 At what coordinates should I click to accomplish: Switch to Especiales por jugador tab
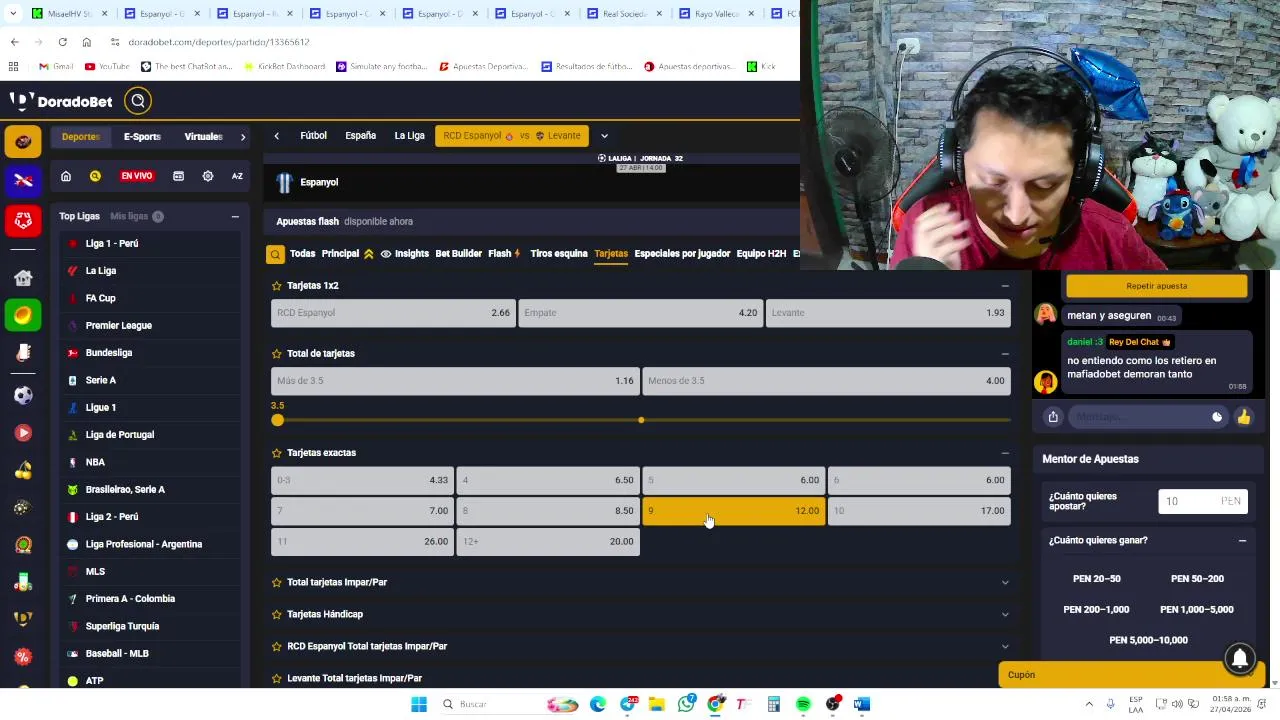682,254
